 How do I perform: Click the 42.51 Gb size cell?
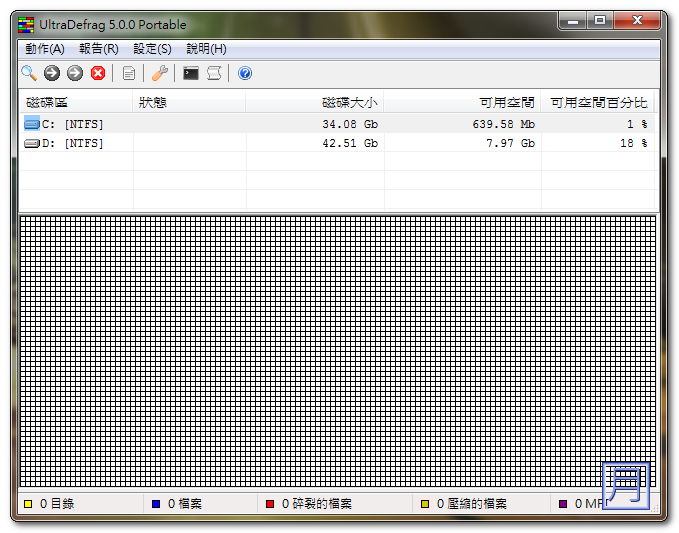(x=350, y=143)
